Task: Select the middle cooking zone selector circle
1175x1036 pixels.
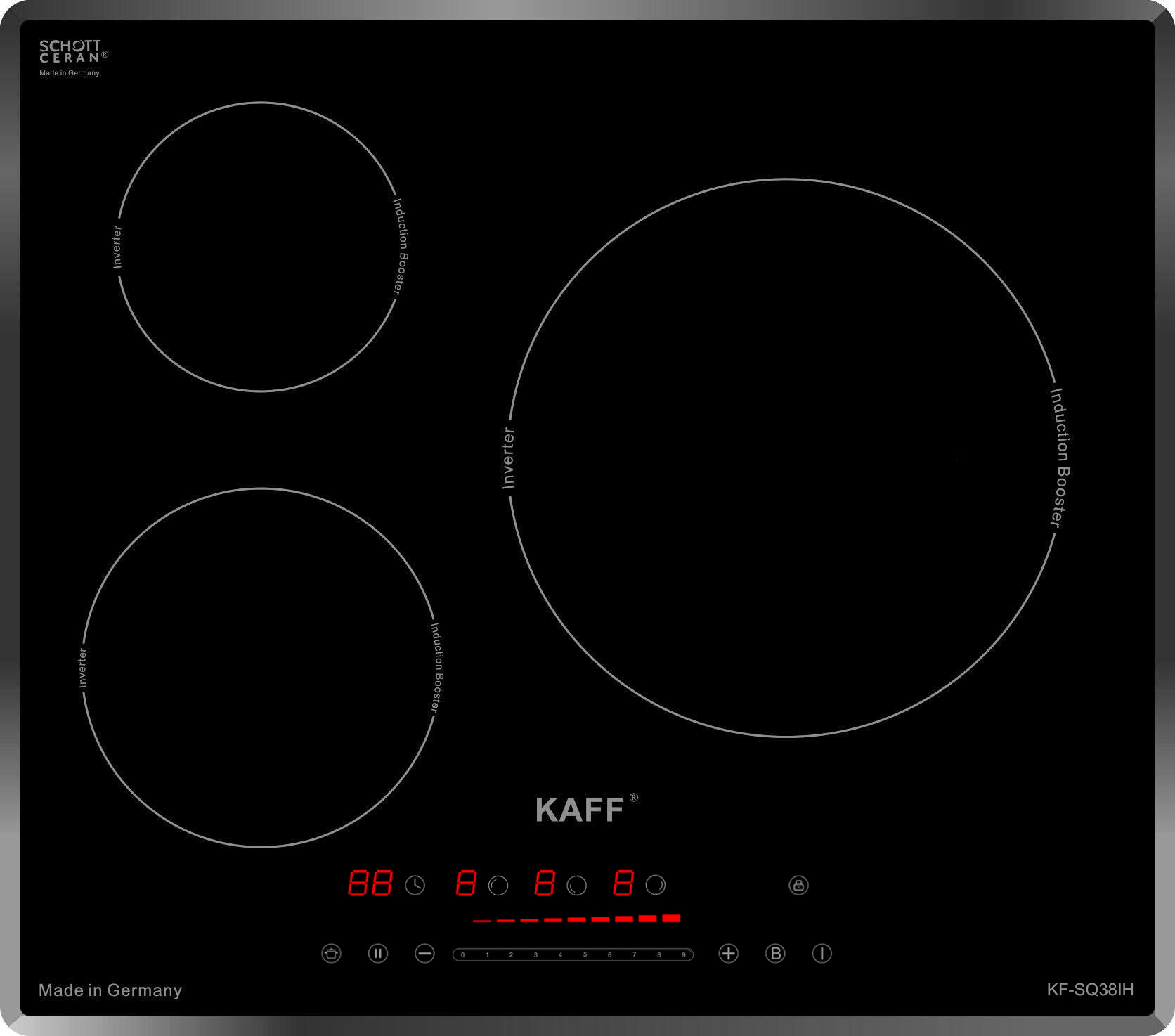Action: click(x=577, y=885)
